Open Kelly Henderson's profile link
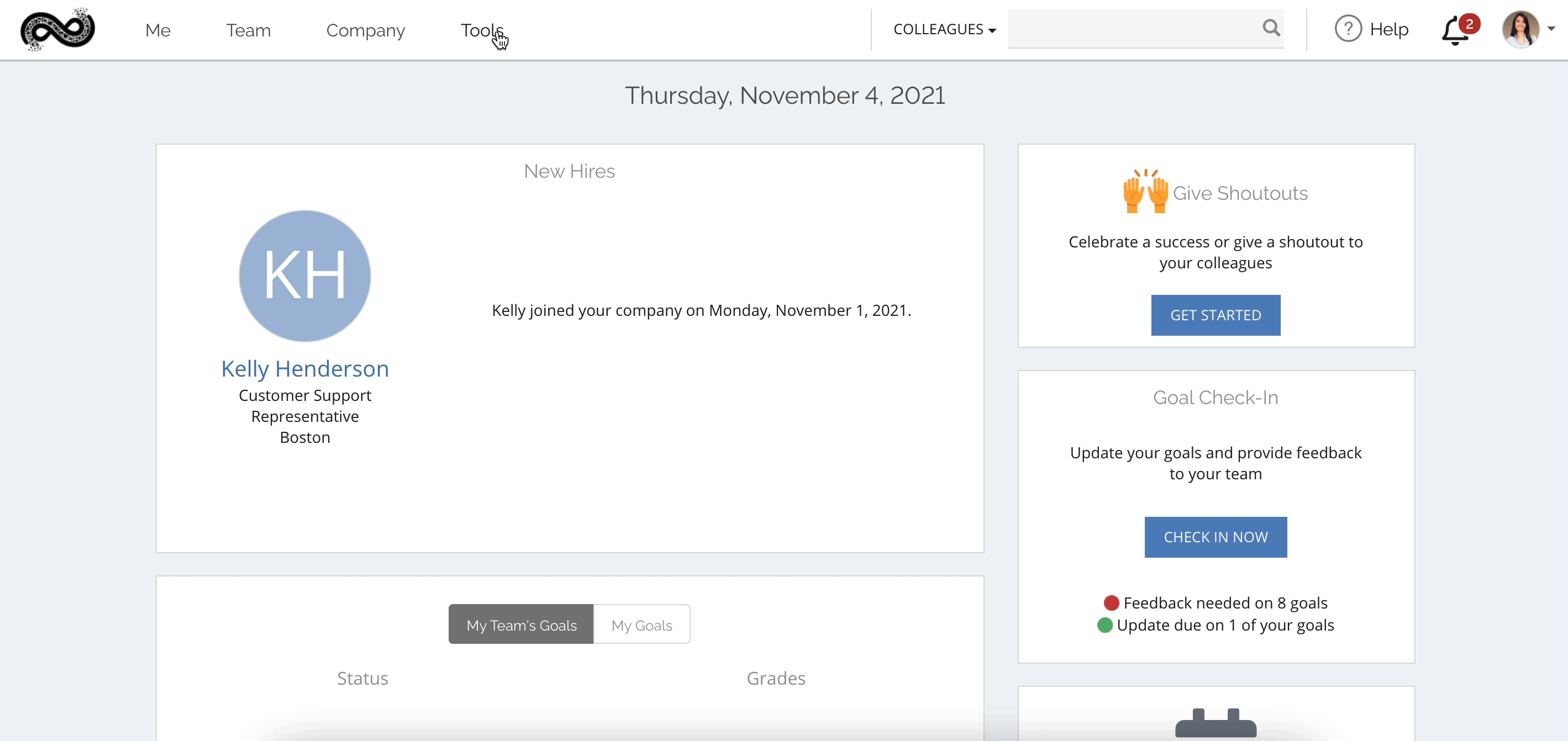The height and width of the screenshot is (741, 1568). coord(305,369)
